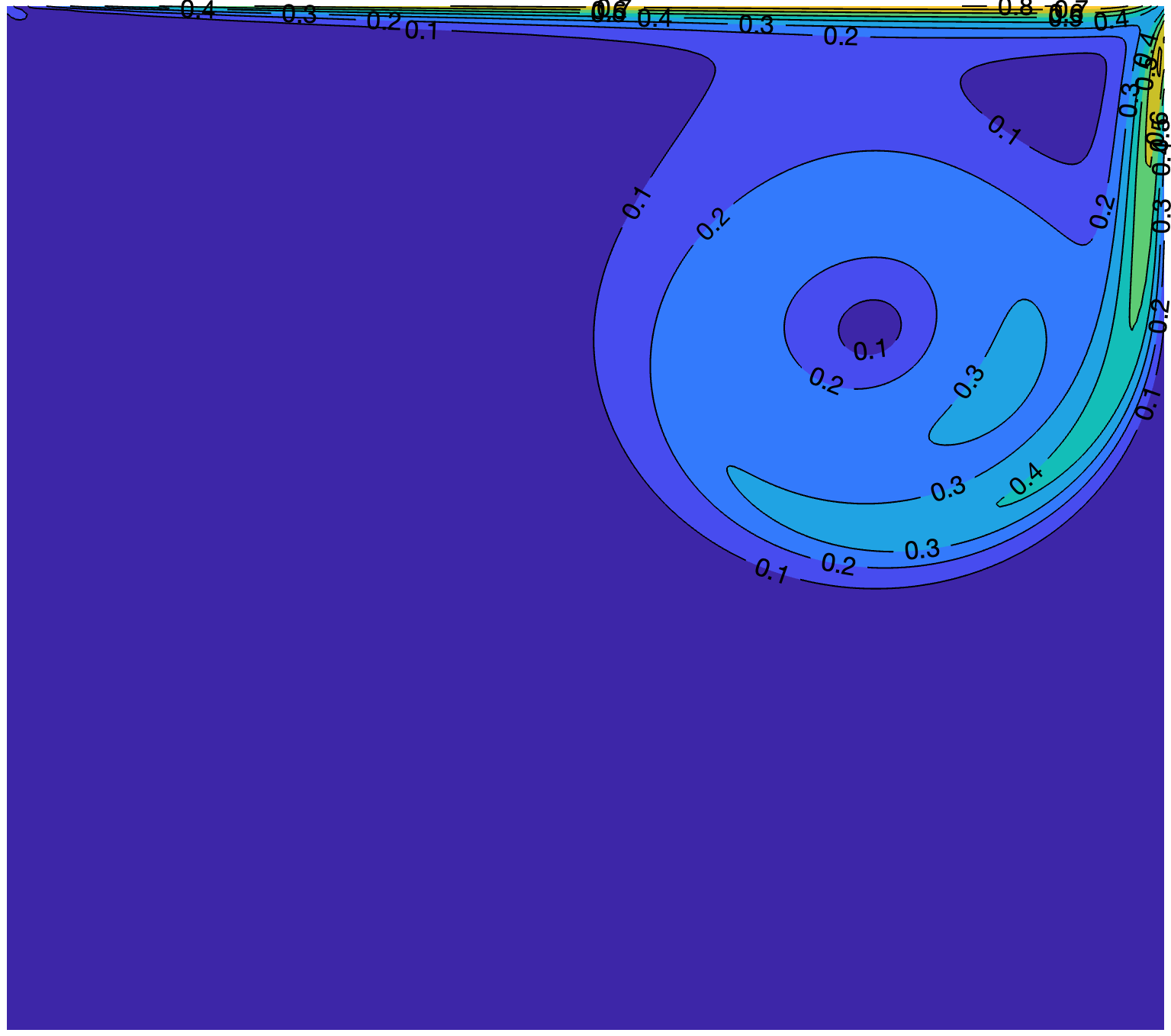Click the 0.2 label on the ring enclosing the central circle

point(826,381)
